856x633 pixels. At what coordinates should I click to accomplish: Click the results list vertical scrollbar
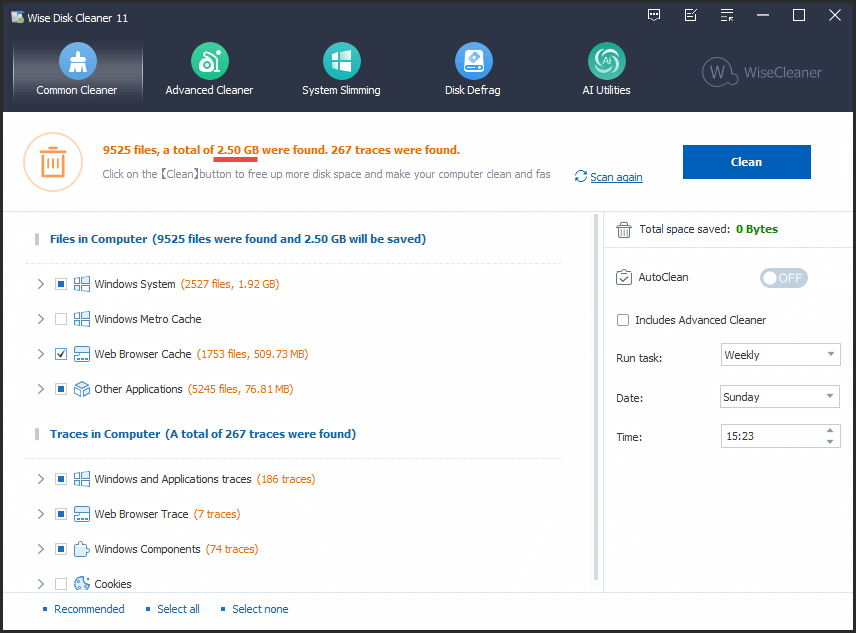click(596, 397)
